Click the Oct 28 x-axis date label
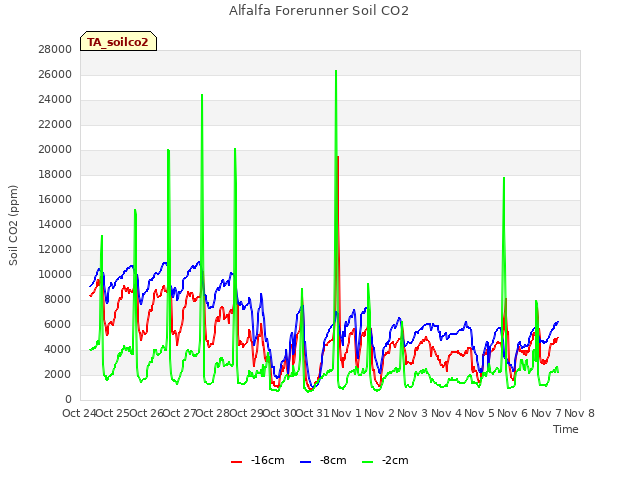Screen dimensions: 640x480 click(x=213, y=413)
